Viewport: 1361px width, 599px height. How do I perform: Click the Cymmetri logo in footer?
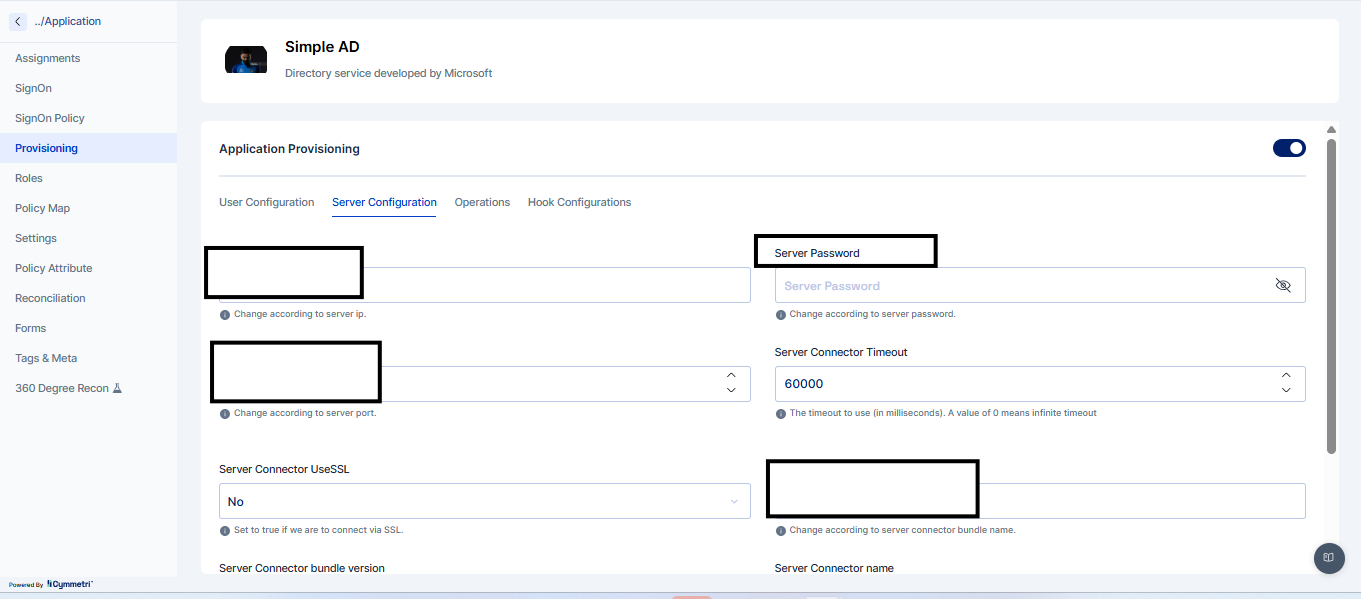(69, 584)
